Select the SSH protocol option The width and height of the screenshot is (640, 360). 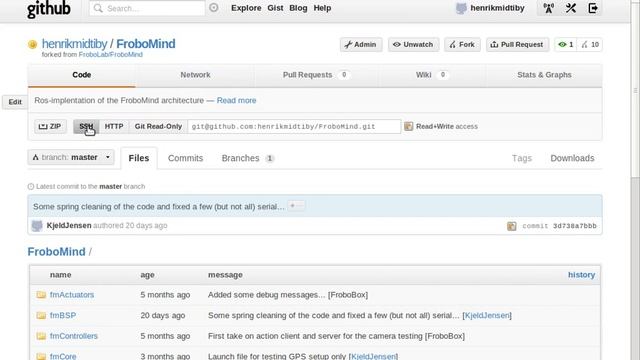pyautogui.click(x=86, y=127)
